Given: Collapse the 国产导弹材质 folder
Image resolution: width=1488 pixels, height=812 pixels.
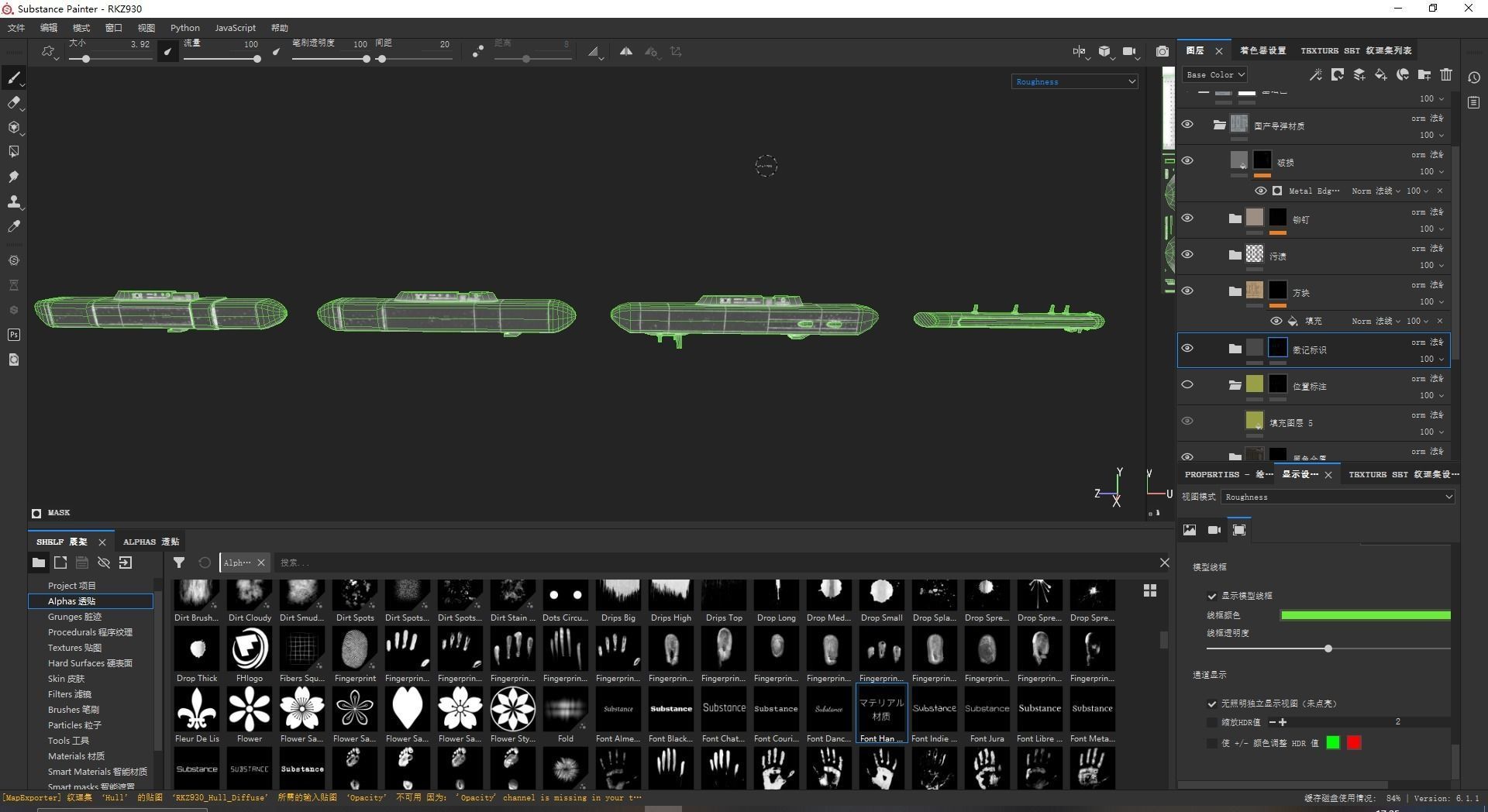Looking at the screenshot, I should [1219, 125].
